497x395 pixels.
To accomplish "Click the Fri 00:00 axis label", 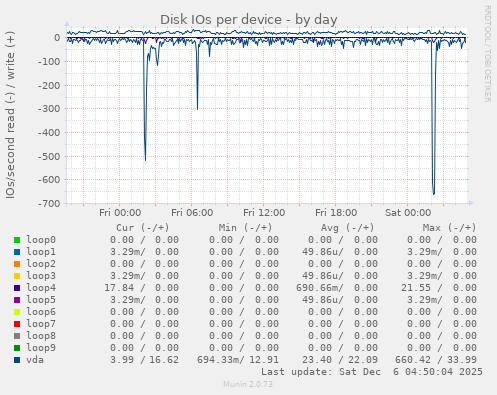I will coord(120,213).
